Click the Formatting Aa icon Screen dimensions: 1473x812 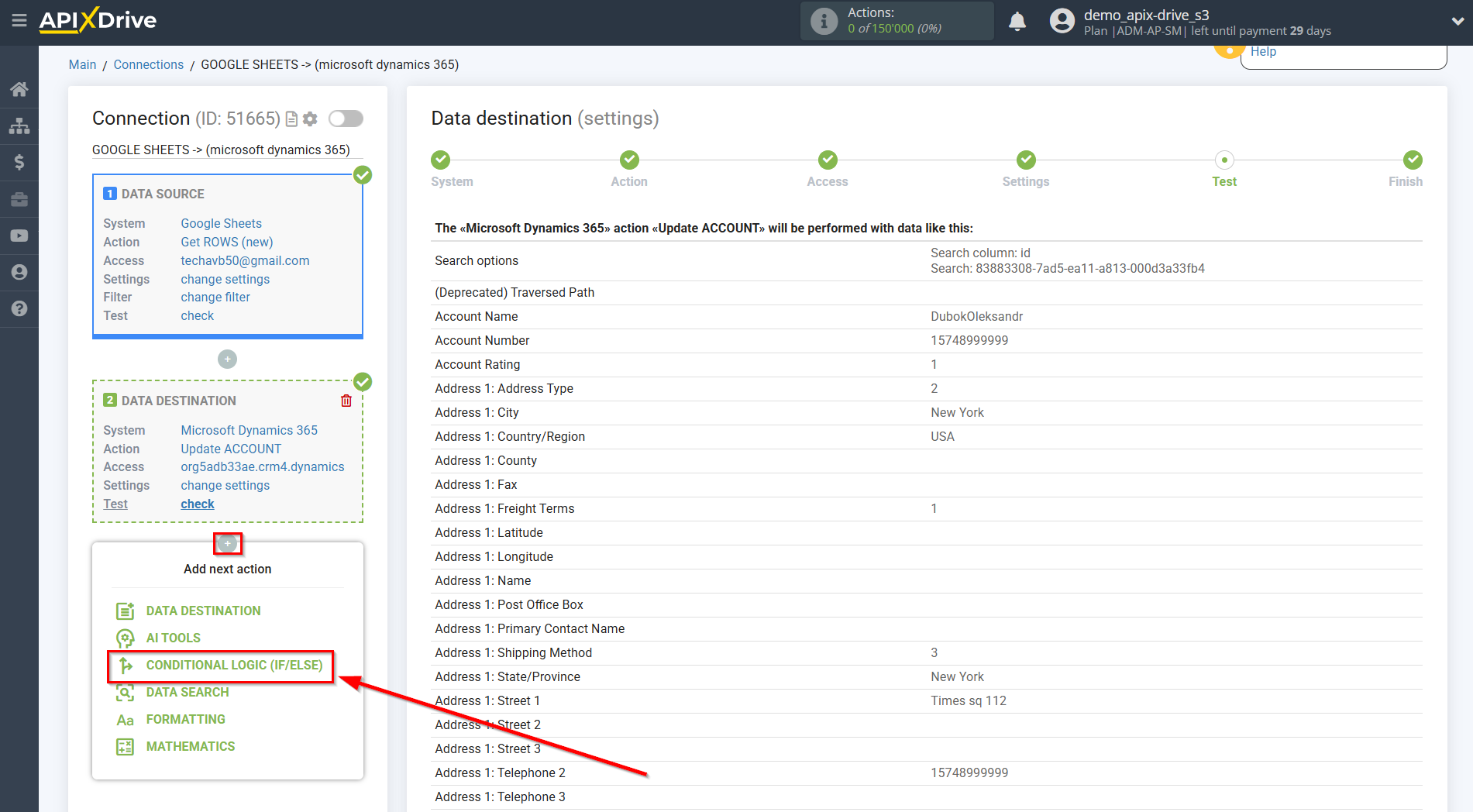125,720
